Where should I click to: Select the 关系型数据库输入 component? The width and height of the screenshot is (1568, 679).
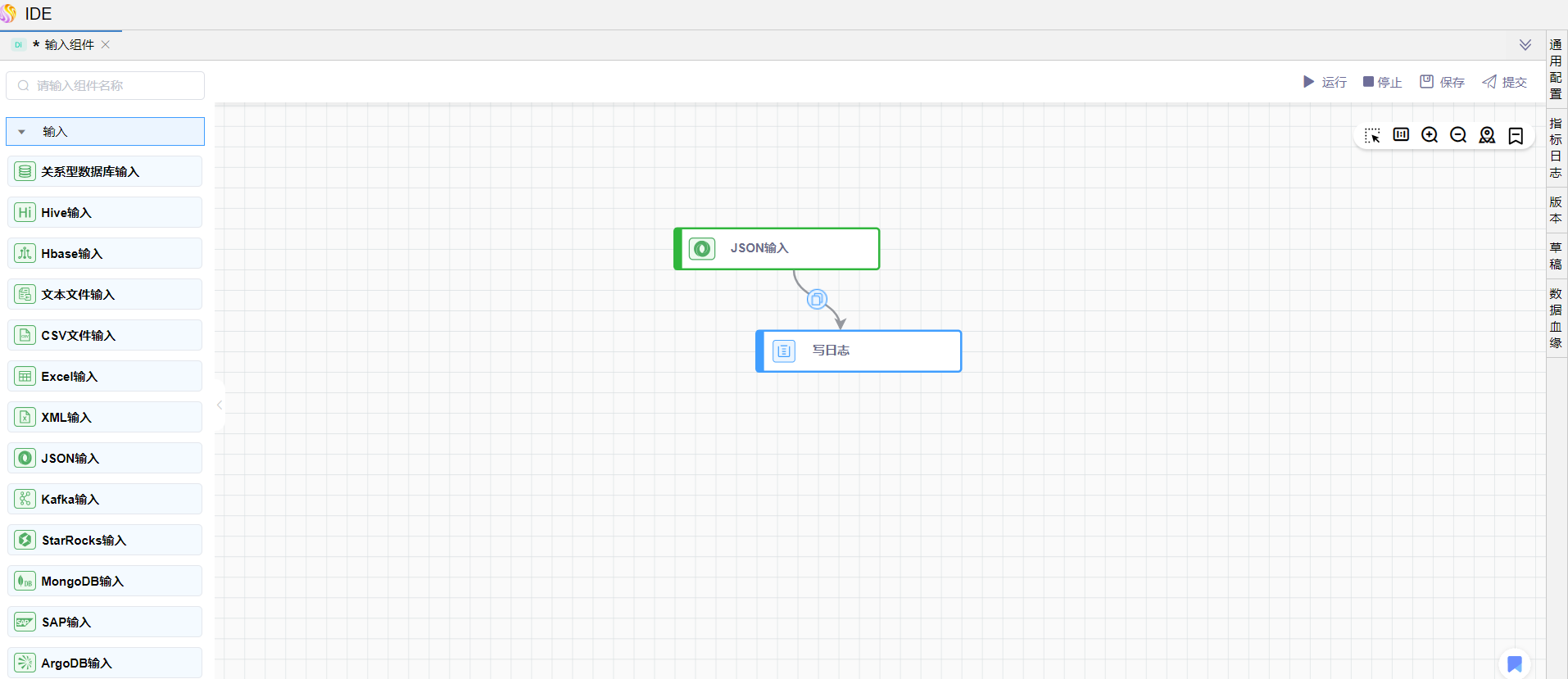[105, 171]
